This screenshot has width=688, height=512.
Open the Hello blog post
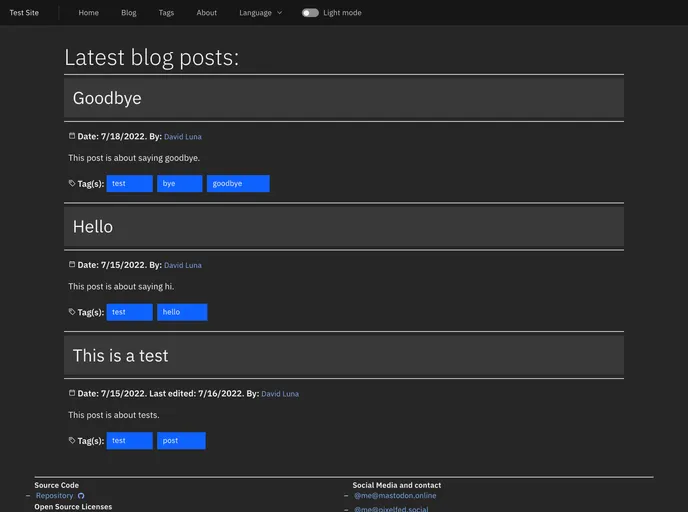click(x=93, y=227)
